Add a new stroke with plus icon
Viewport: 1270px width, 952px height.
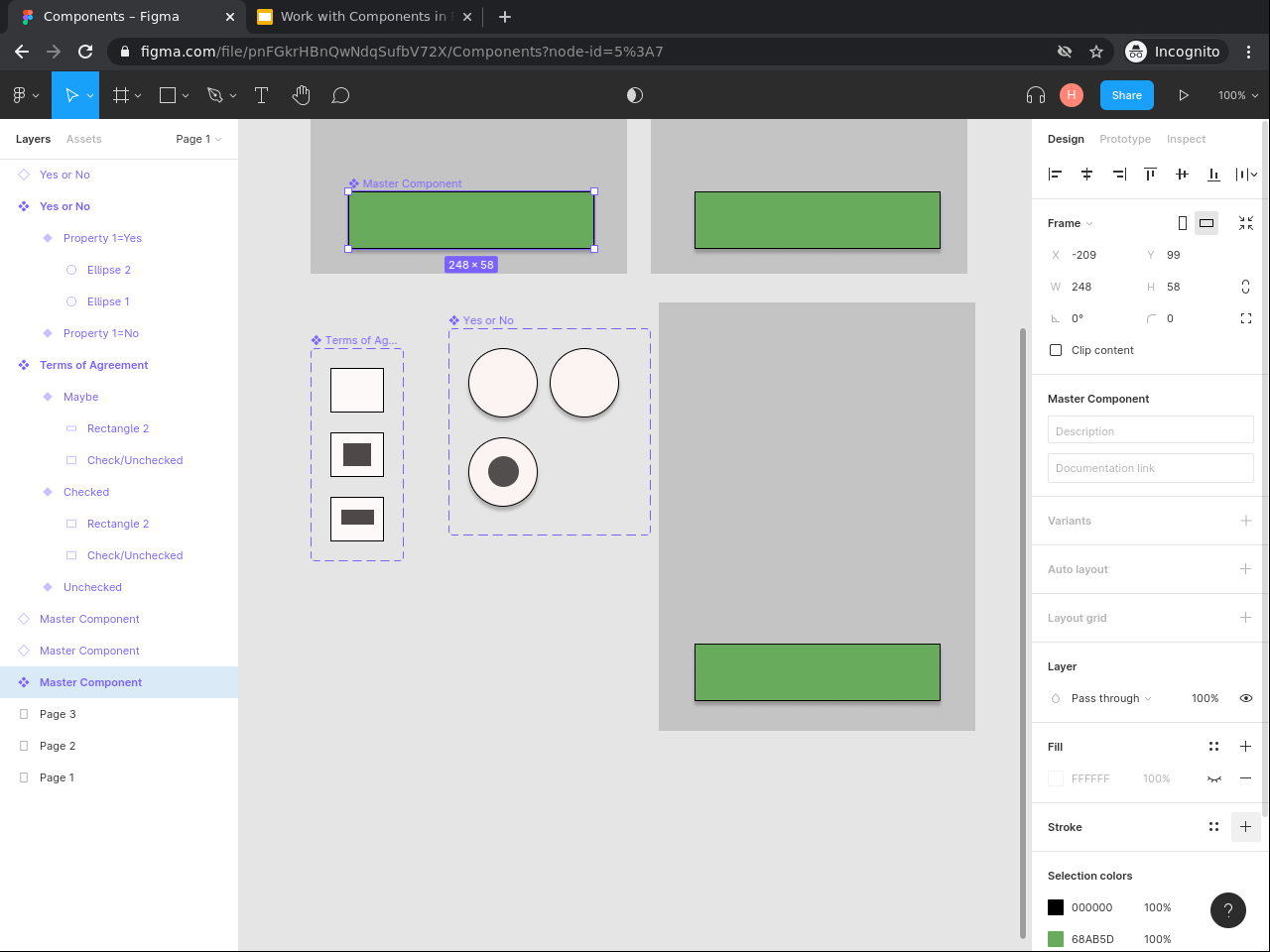point(1245,827)
